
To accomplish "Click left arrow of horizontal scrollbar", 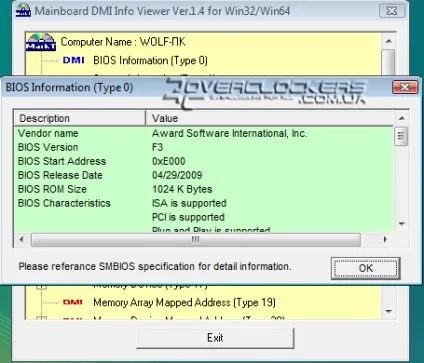I will (x=22, y=239).
